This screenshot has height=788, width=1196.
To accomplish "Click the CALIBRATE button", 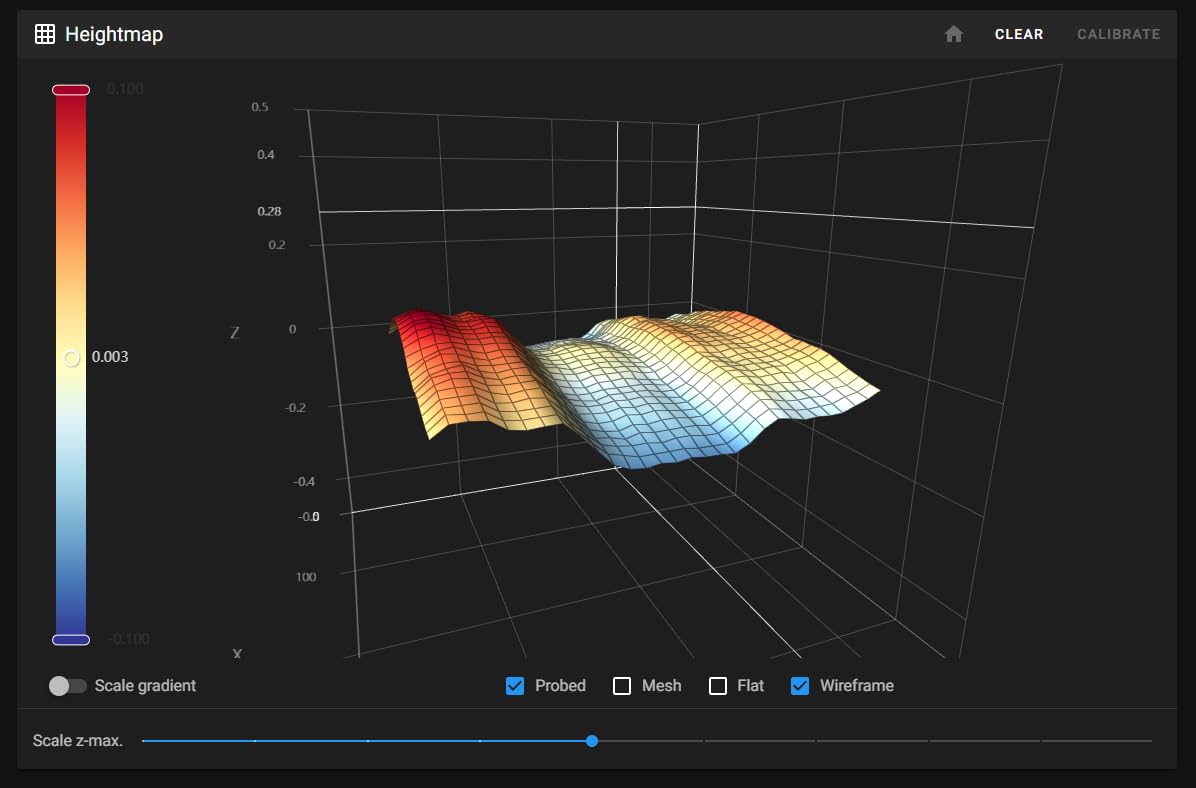I will pyautogui.click(x=1118, y=34).
